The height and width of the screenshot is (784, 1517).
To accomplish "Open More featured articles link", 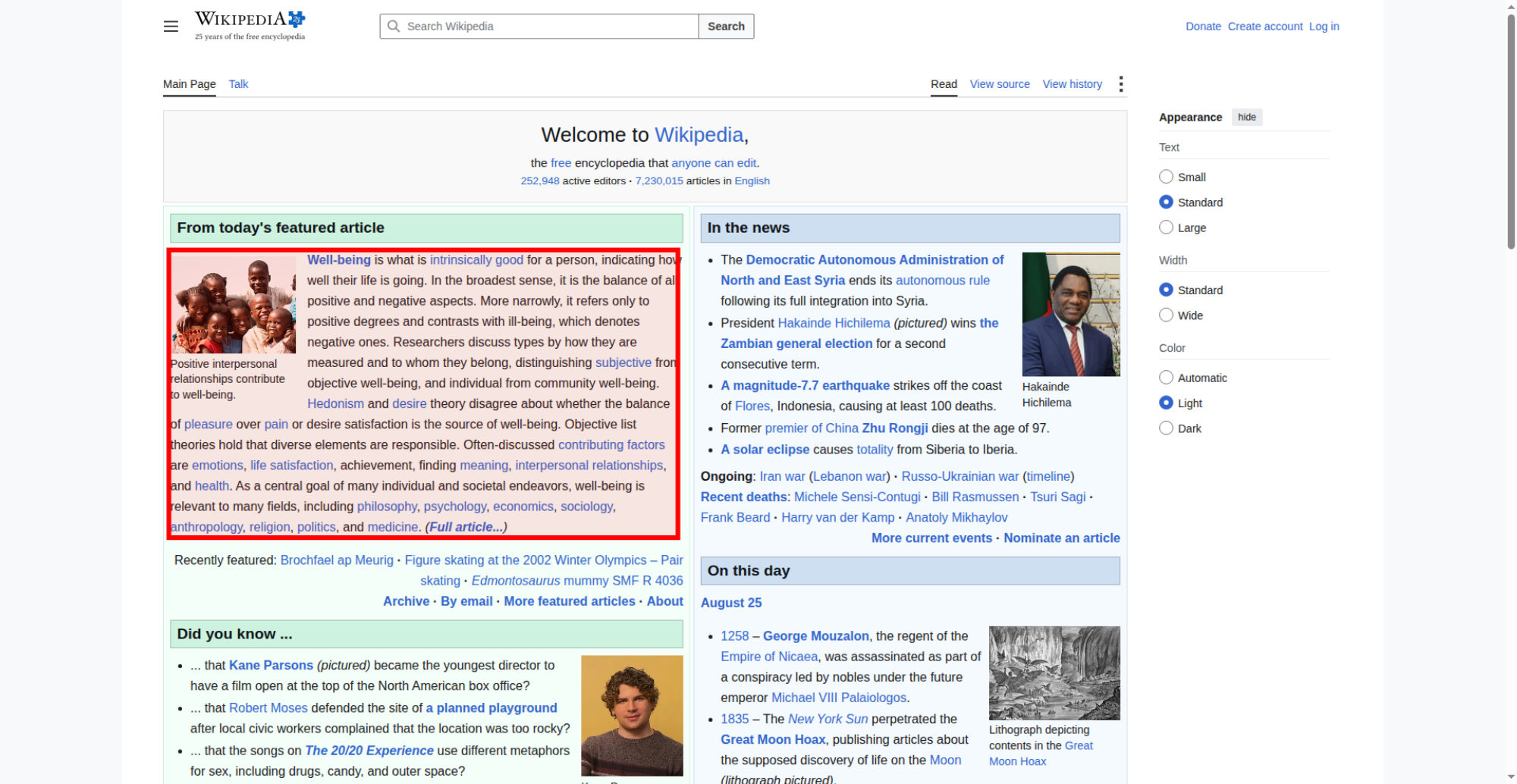I will pos(570,601).
